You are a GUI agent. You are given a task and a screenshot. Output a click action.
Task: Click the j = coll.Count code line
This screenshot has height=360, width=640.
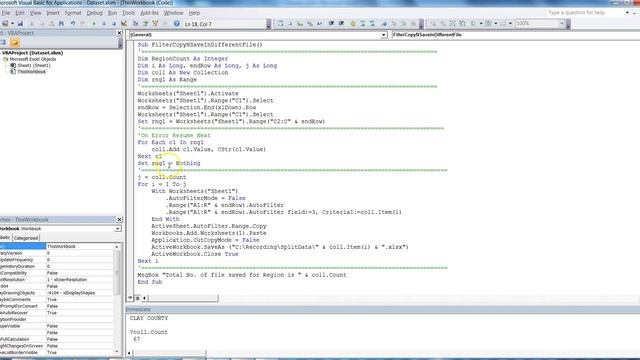coord(162,177)
